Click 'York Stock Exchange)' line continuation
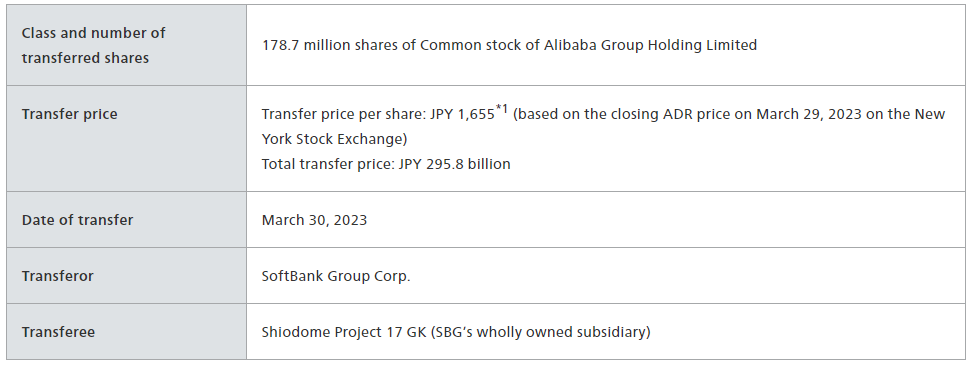 tap(335, 139)
